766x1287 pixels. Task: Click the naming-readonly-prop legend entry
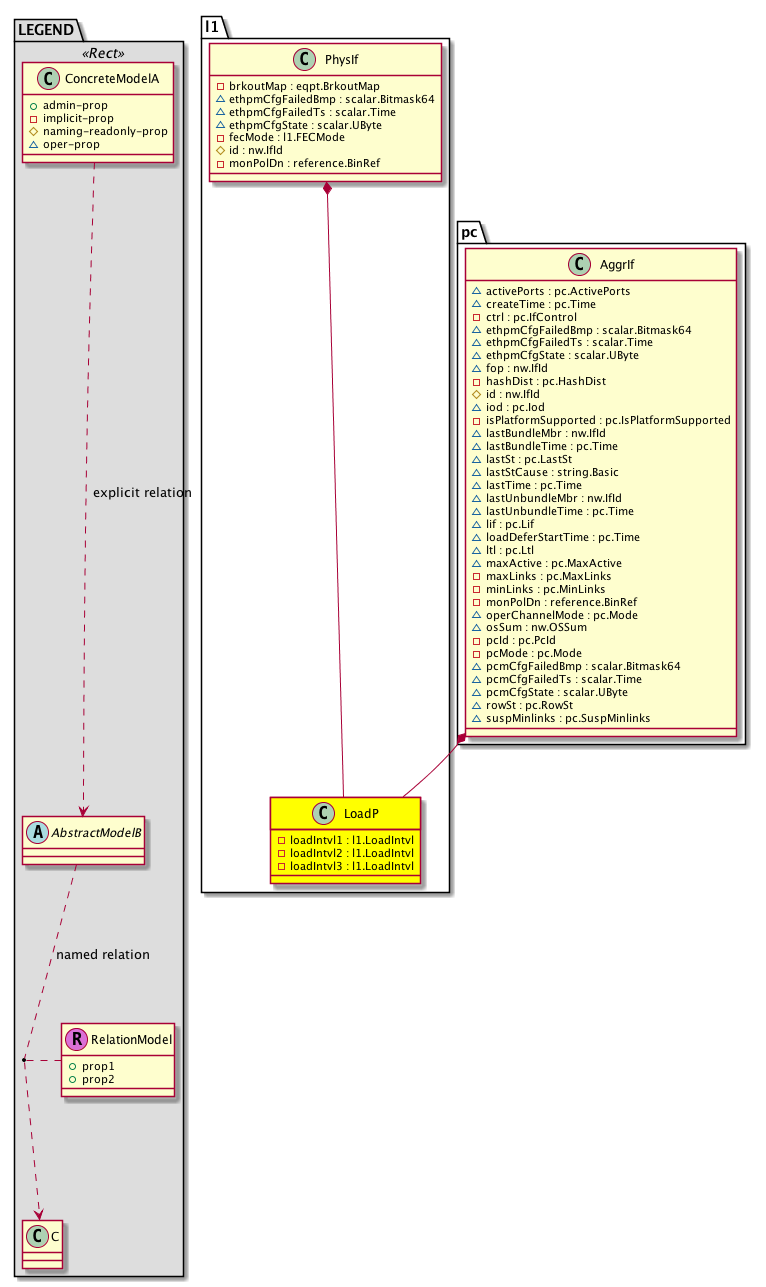click(x=97, y=131)
